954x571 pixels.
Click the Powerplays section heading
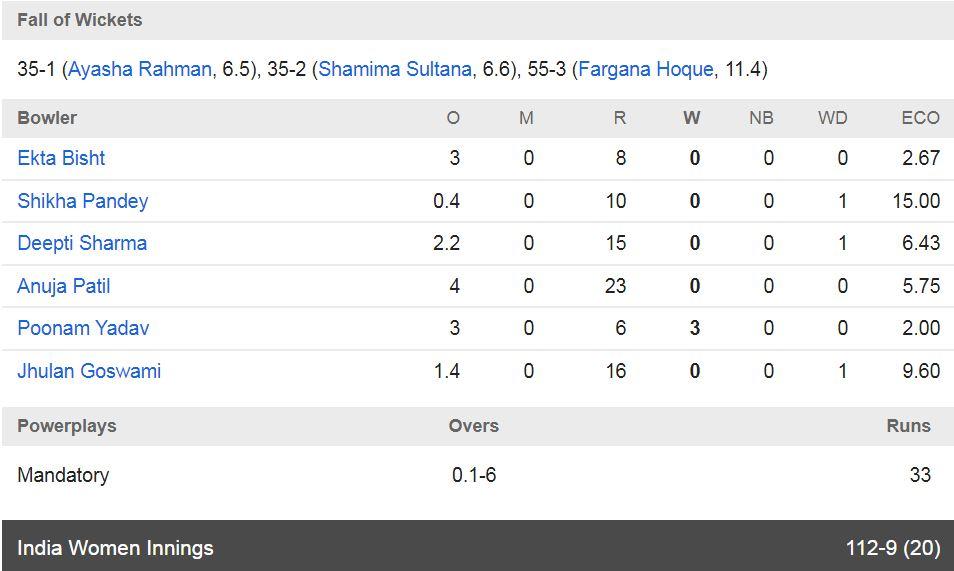coord(67,426)
